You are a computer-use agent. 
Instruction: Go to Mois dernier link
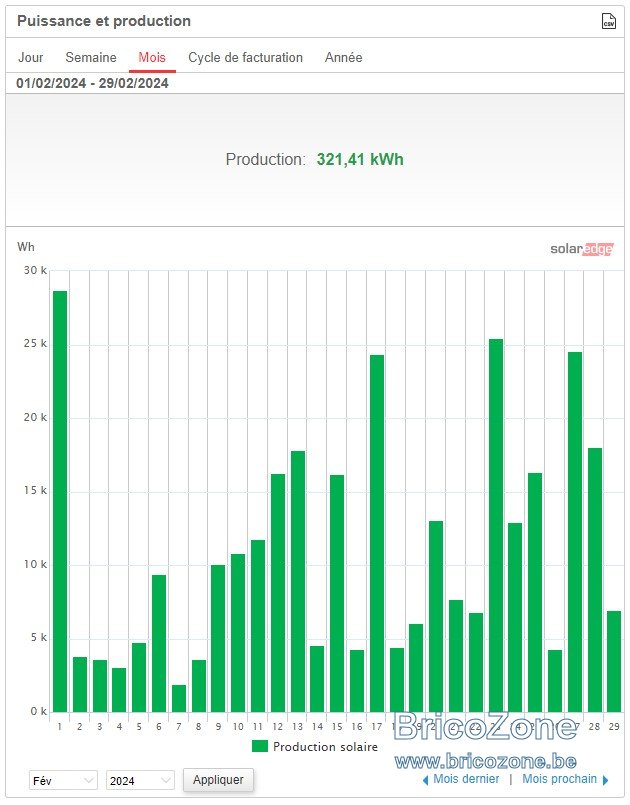coord(466,779)
